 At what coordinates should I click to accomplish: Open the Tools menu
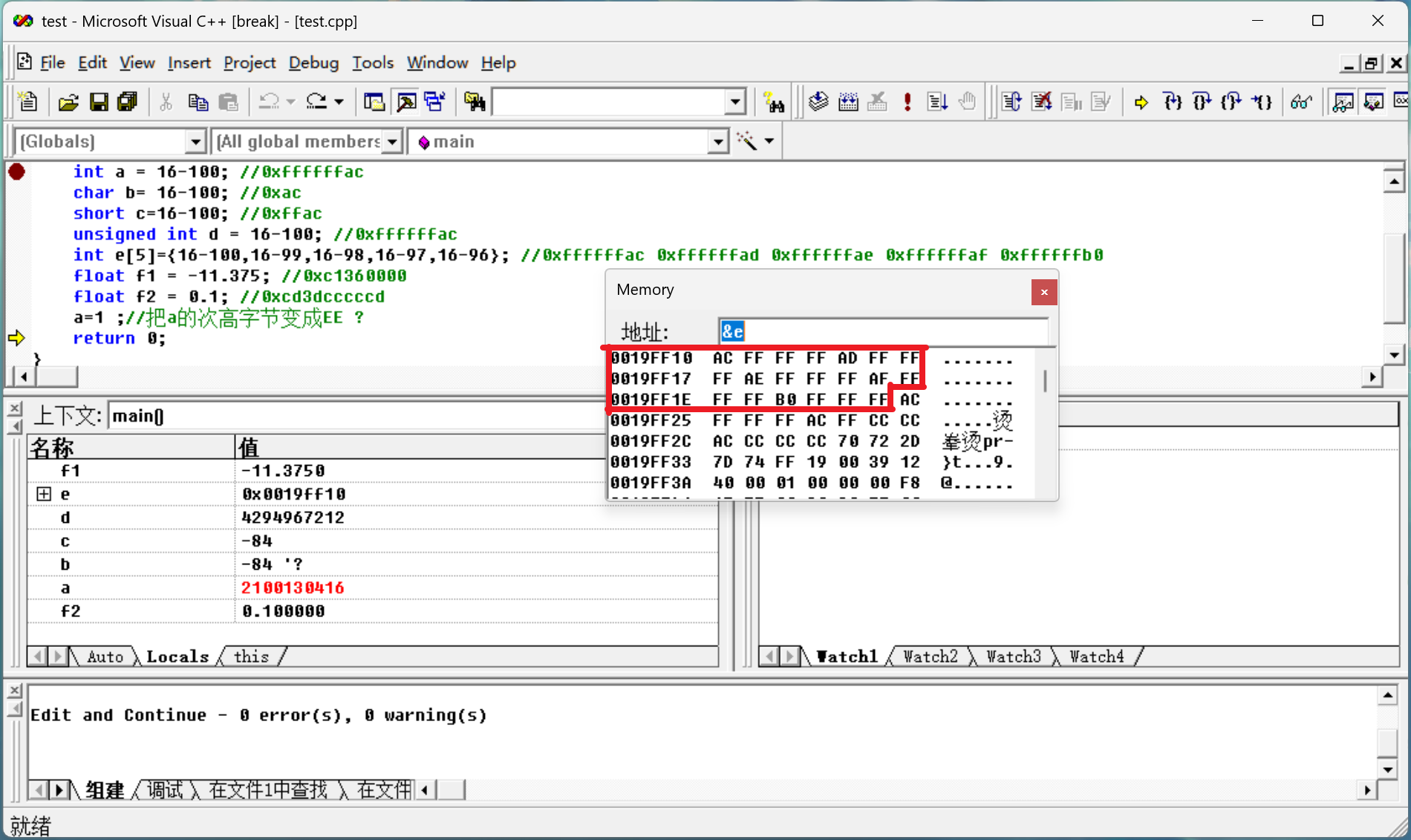pos(372,62)
